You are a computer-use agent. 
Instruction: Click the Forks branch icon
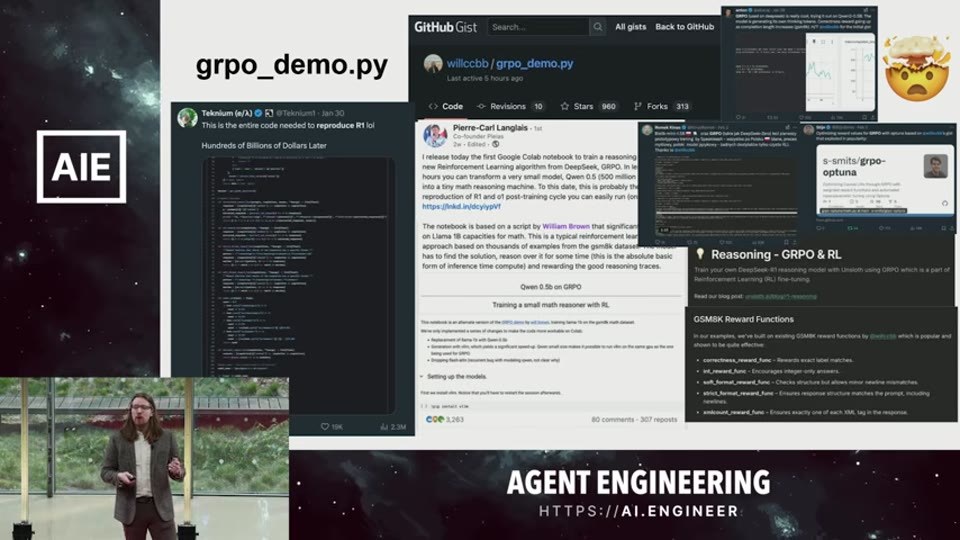(x=637, y=107)
